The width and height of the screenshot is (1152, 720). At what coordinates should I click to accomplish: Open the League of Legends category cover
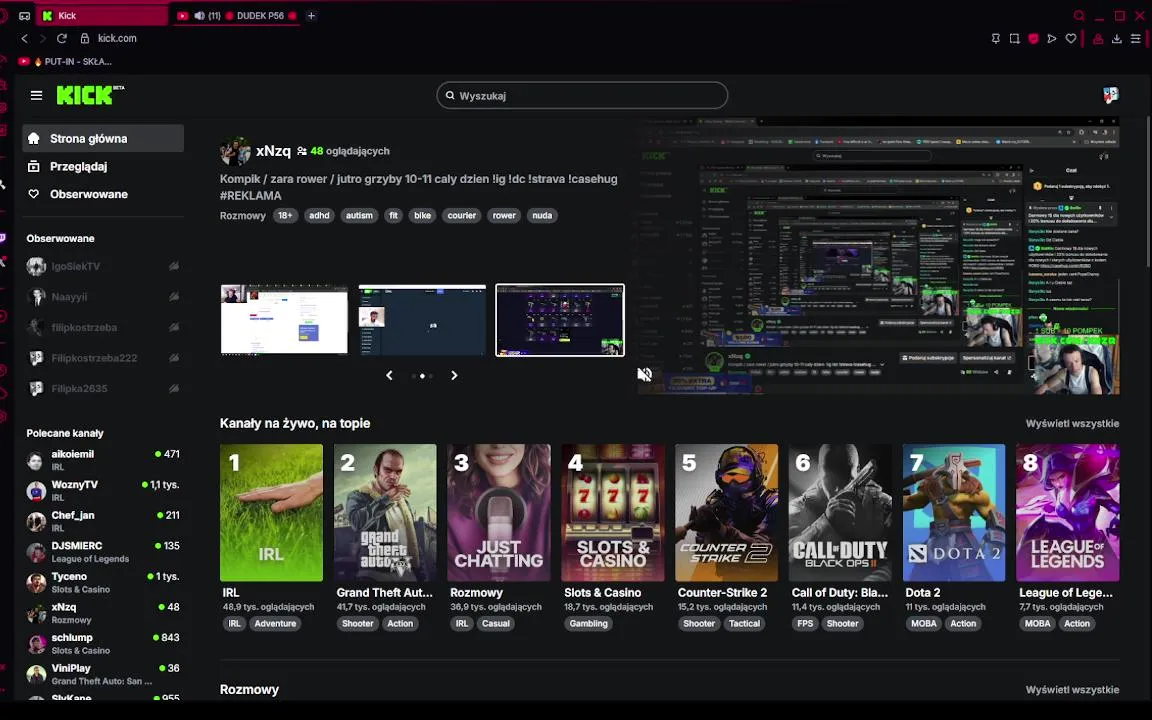tap(1068, 512)
